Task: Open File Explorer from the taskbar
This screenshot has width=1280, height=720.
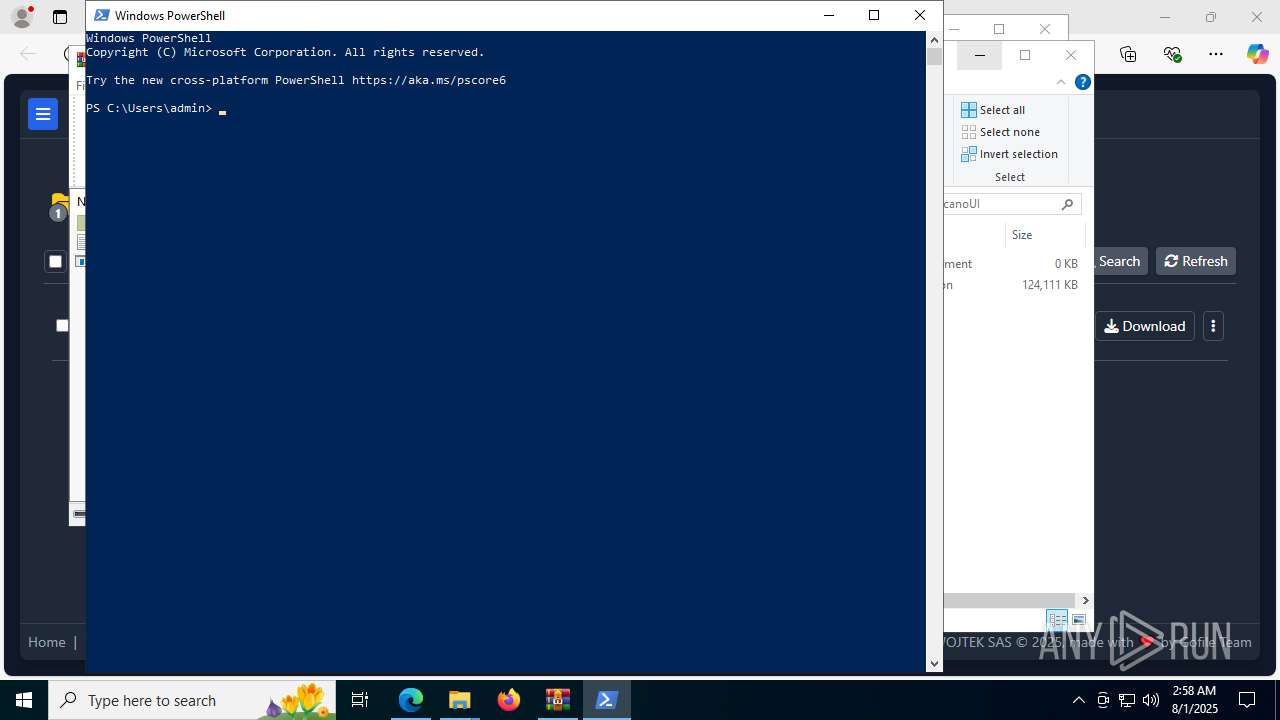Action: [x=459, y=700]
